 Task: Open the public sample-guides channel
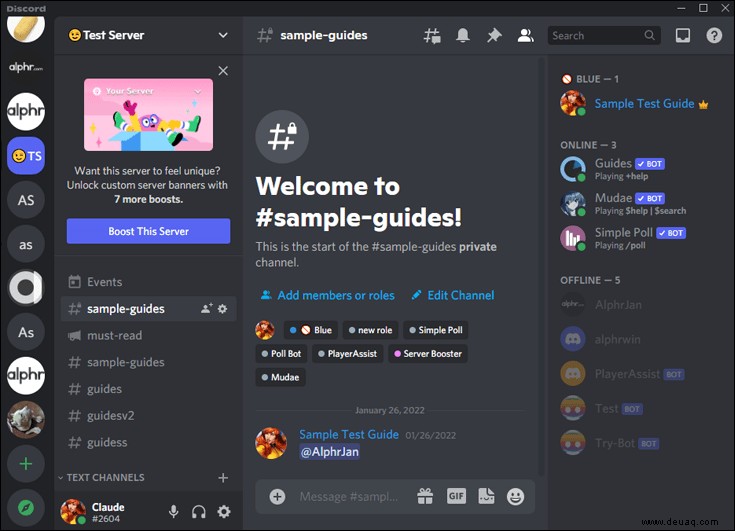[x=148, y=362]
